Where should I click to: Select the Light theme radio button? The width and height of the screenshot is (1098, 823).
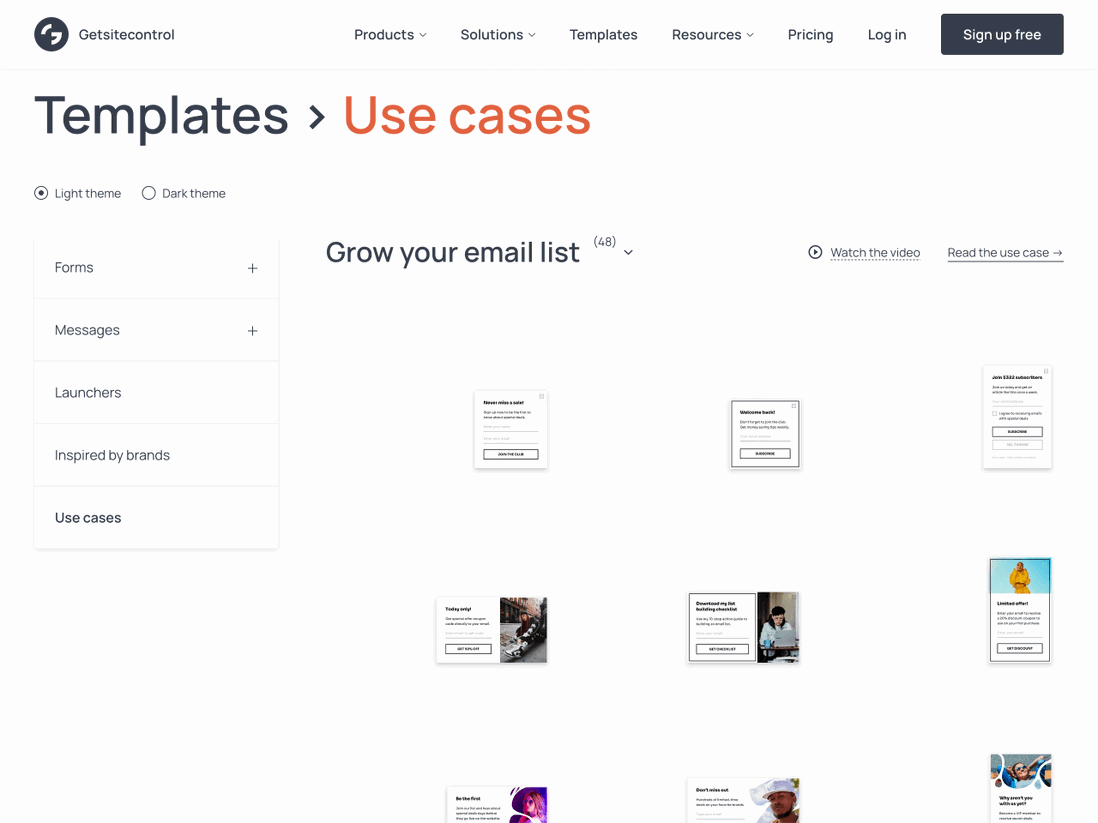(x=41, y=193)
